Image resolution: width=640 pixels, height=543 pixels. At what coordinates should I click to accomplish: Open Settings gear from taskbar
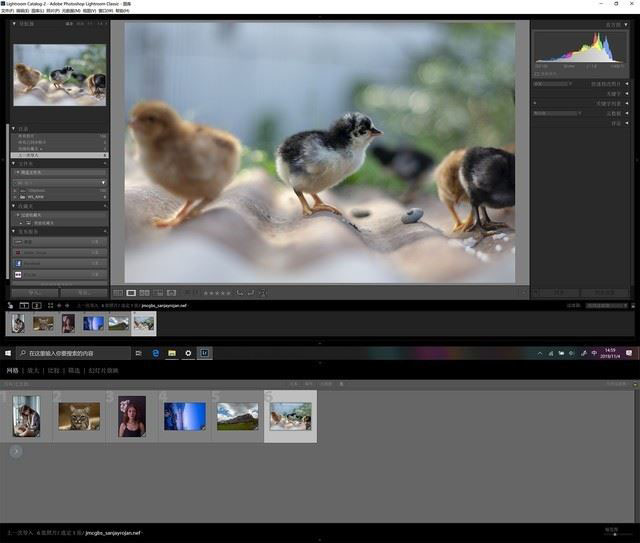(188, 353)
